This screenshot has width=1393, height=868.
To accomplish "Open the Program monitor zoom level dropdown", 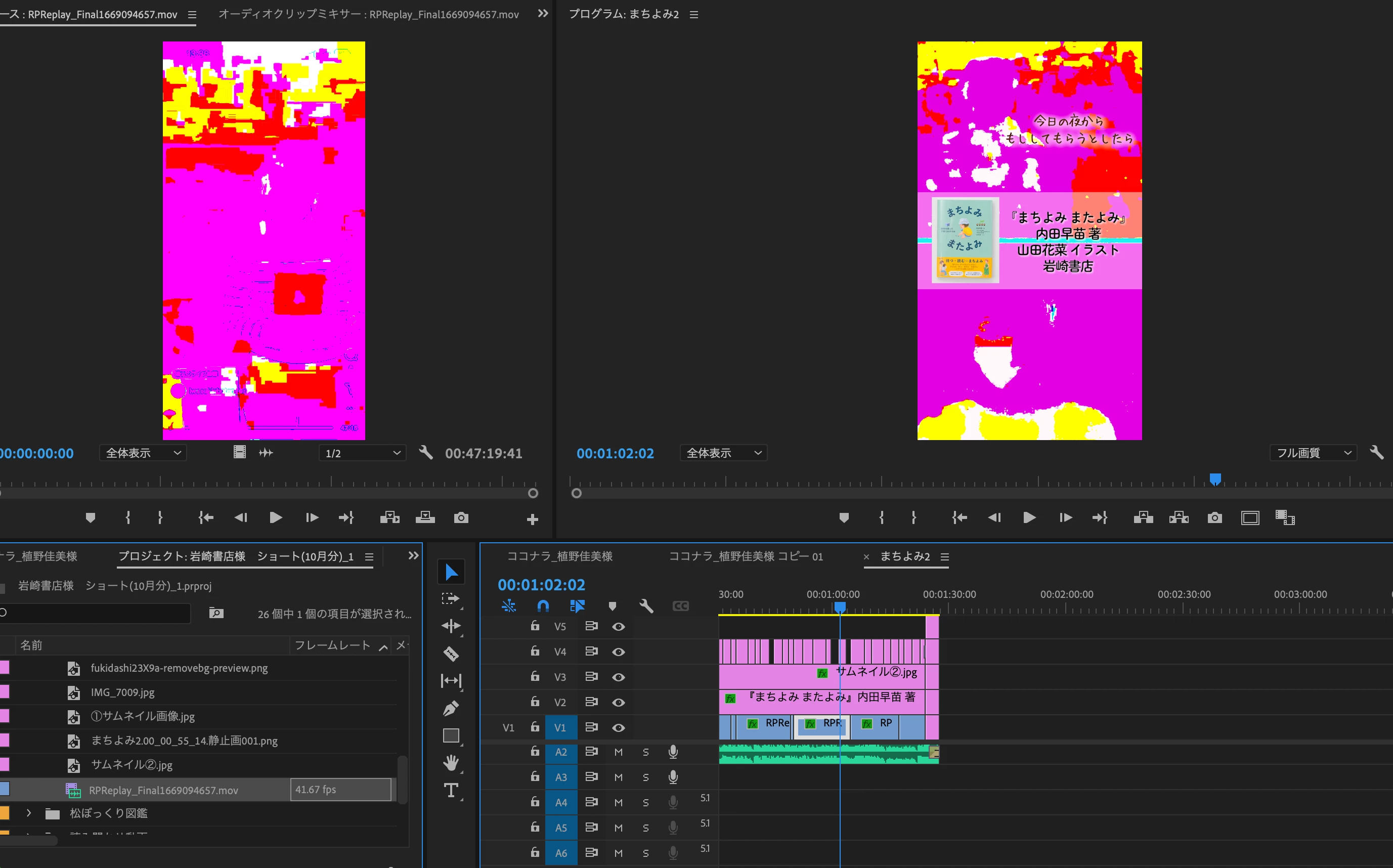I will pos(723,453).
